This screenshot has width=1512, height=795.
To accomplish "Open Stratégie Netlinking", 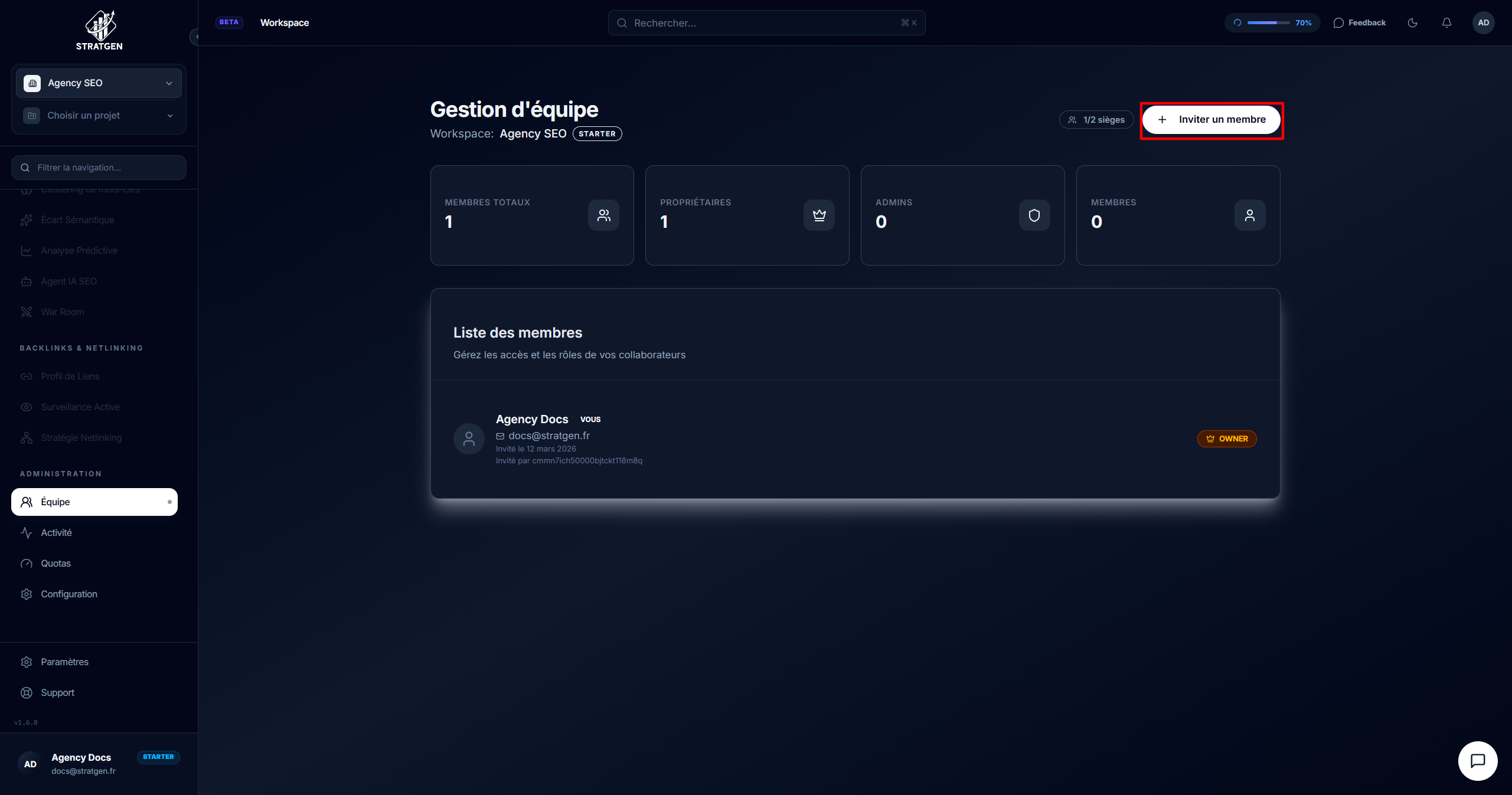I will point(80,437).
